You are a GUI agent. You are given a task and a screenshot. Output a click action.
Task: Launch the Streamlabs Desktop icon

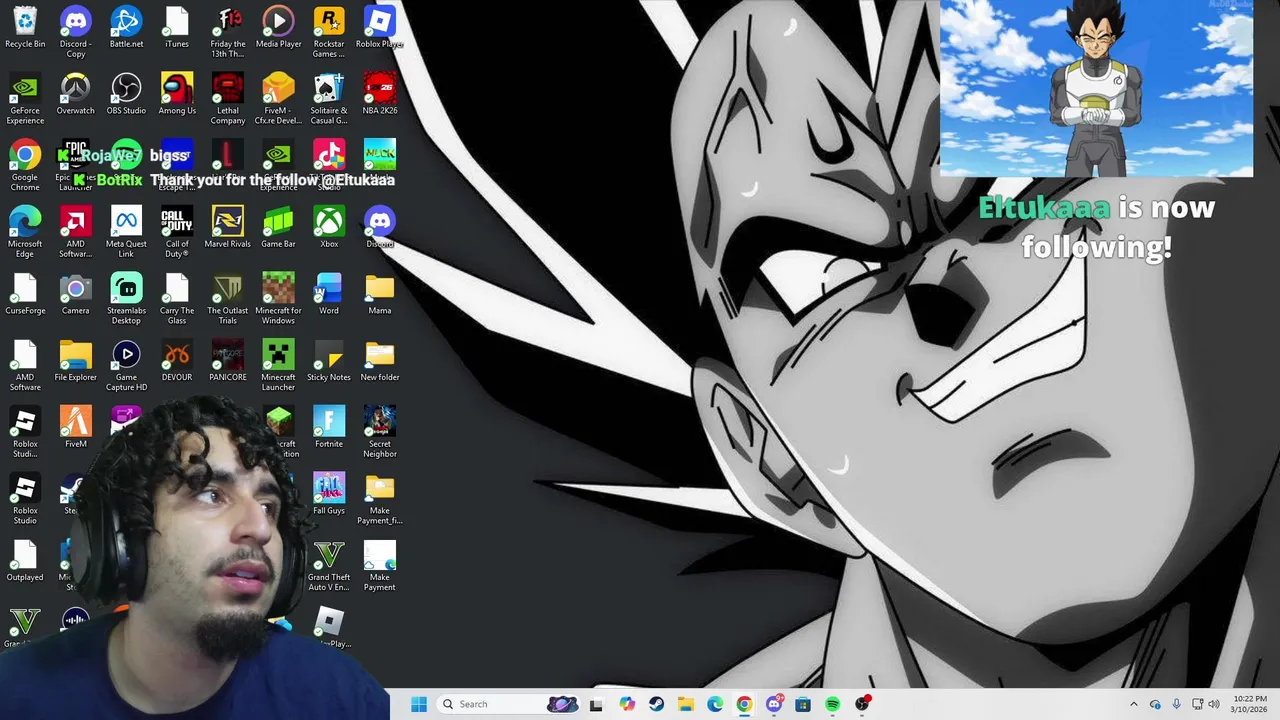pos(126,298)
